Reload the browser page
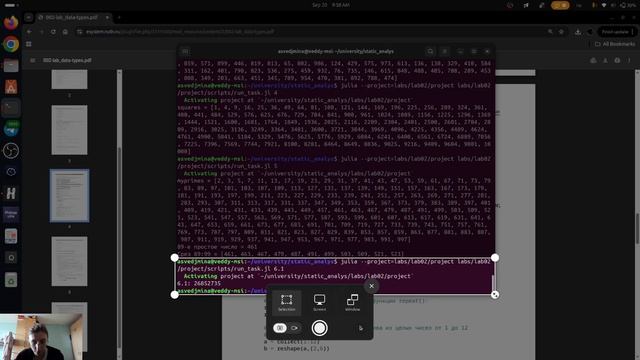This screenshot has width=640, height=360. 53,31
